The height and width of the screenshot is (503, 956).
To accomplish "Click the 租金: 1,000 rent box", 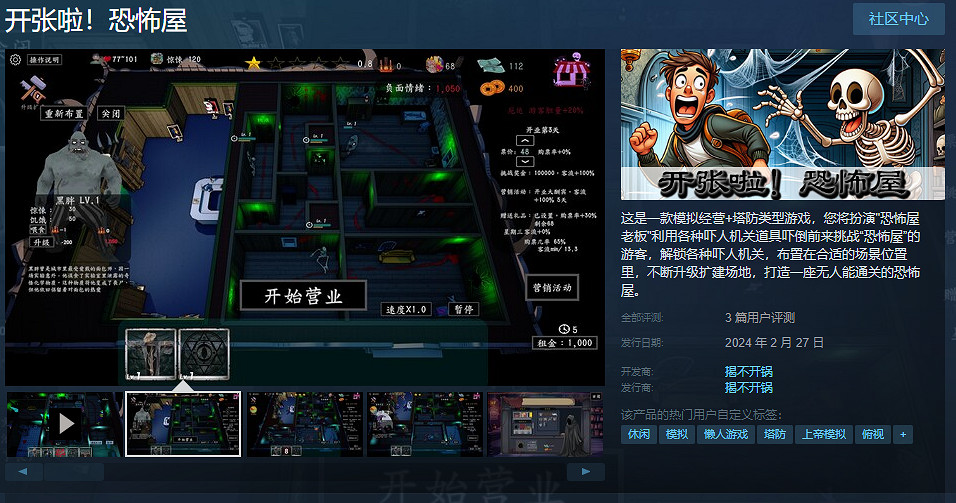I will coord(565,343).
